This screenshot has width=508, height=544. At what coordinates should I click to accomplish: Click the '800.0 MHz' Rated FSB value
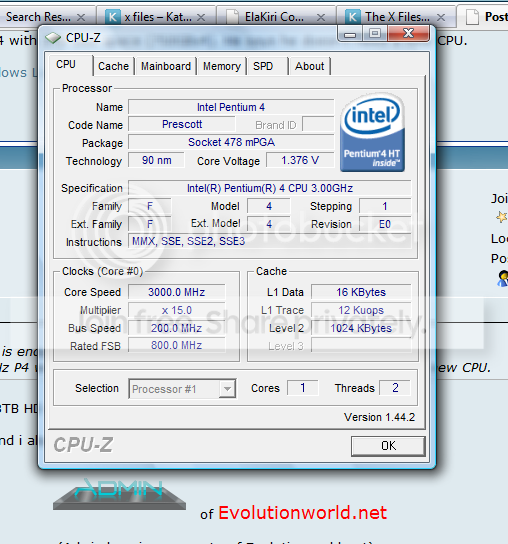point(177,346)
